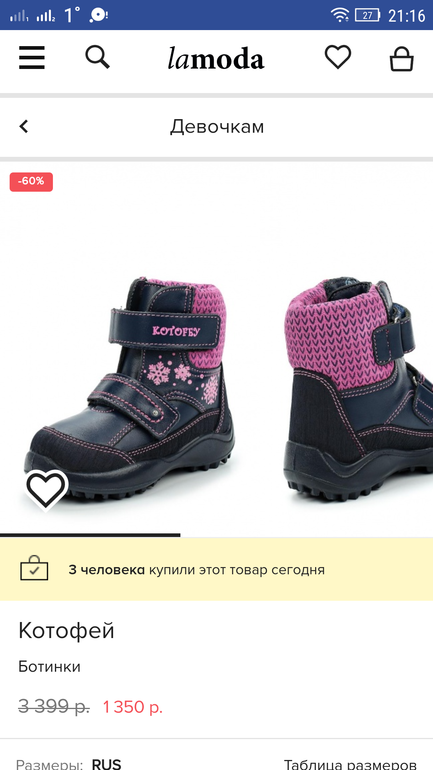Tap the Девочкам category title
The image size is (433, 770).
click(217, 127)
